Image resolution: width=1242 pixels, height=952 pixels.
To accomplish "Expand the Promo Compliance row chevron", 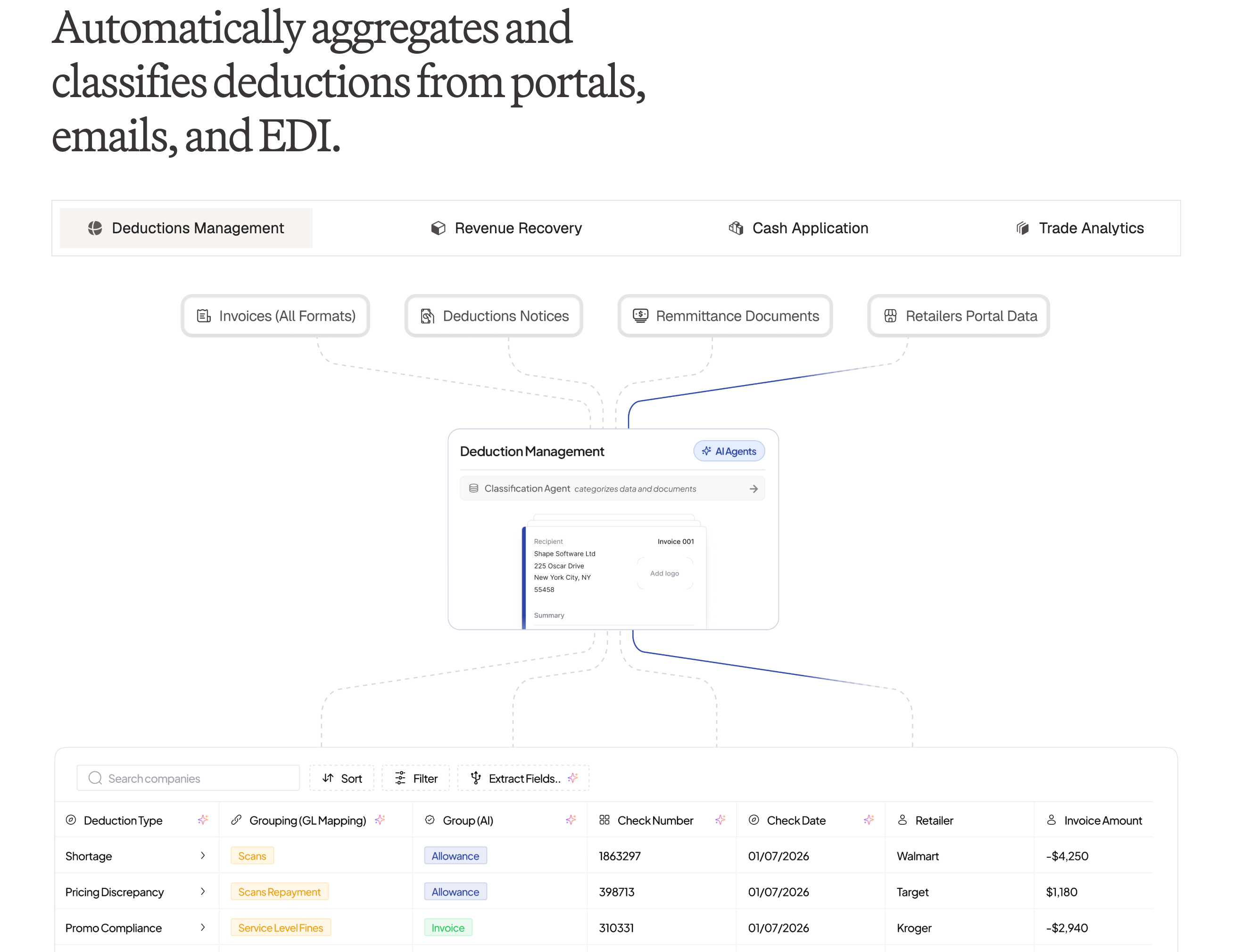I will tap(203, 927).
